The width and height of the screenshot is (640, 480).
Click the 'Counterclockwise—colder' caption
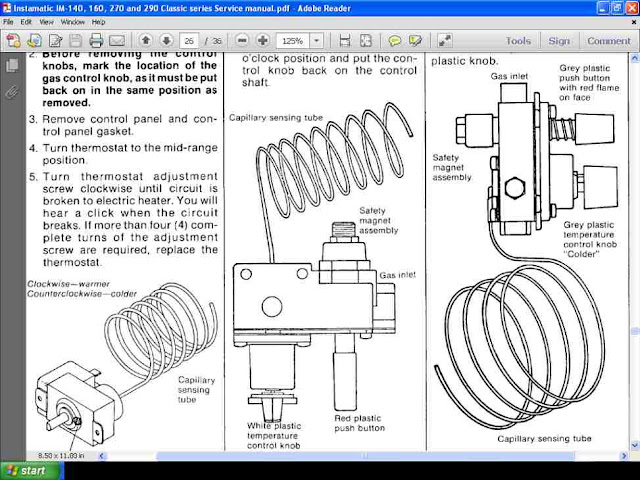(x=82, y=294)
